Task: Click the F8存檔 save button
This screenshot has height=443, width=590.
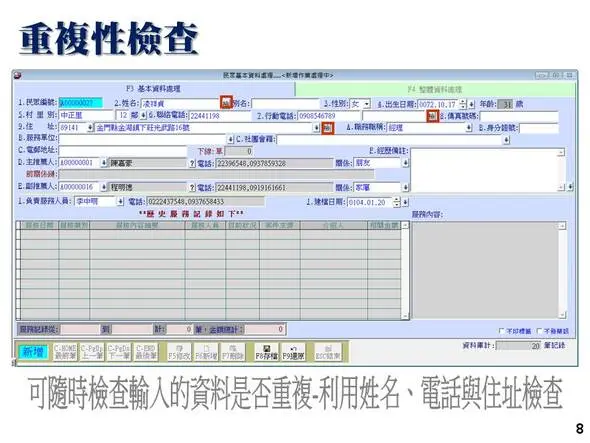Action: [x=266, y=352]
